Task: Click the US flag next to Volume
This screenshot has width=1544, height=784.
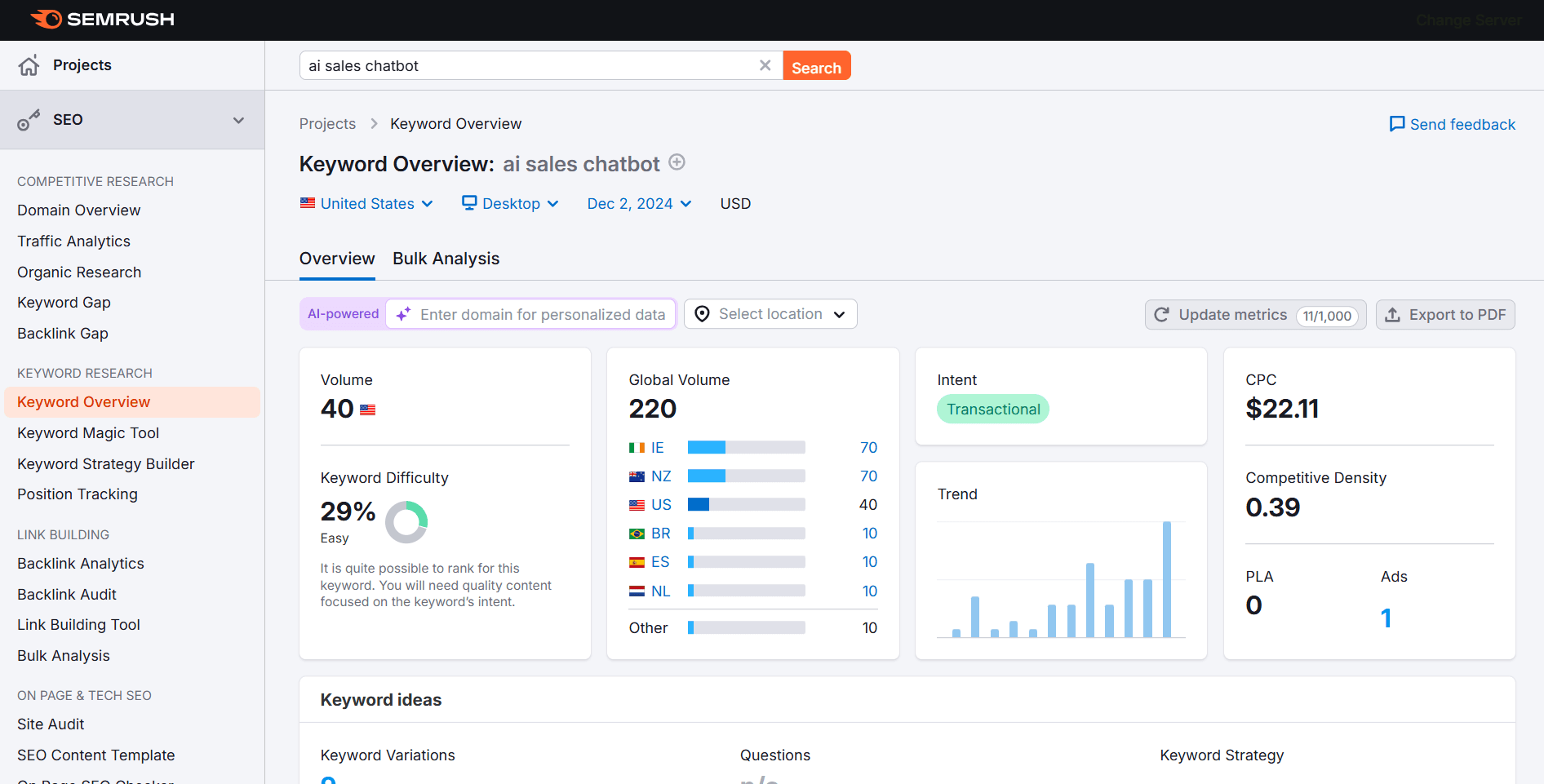Action: pos(368,410)
